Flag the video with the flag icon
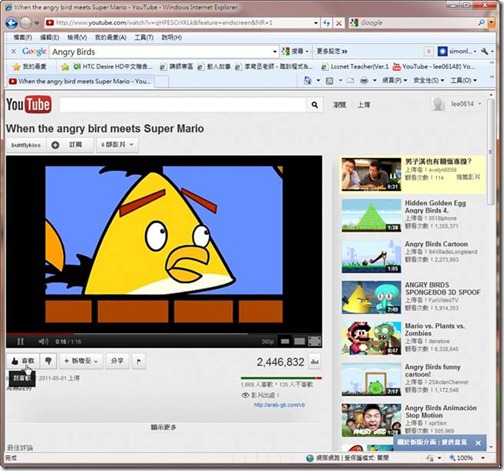504x471 pixels. tap(139, 361)
